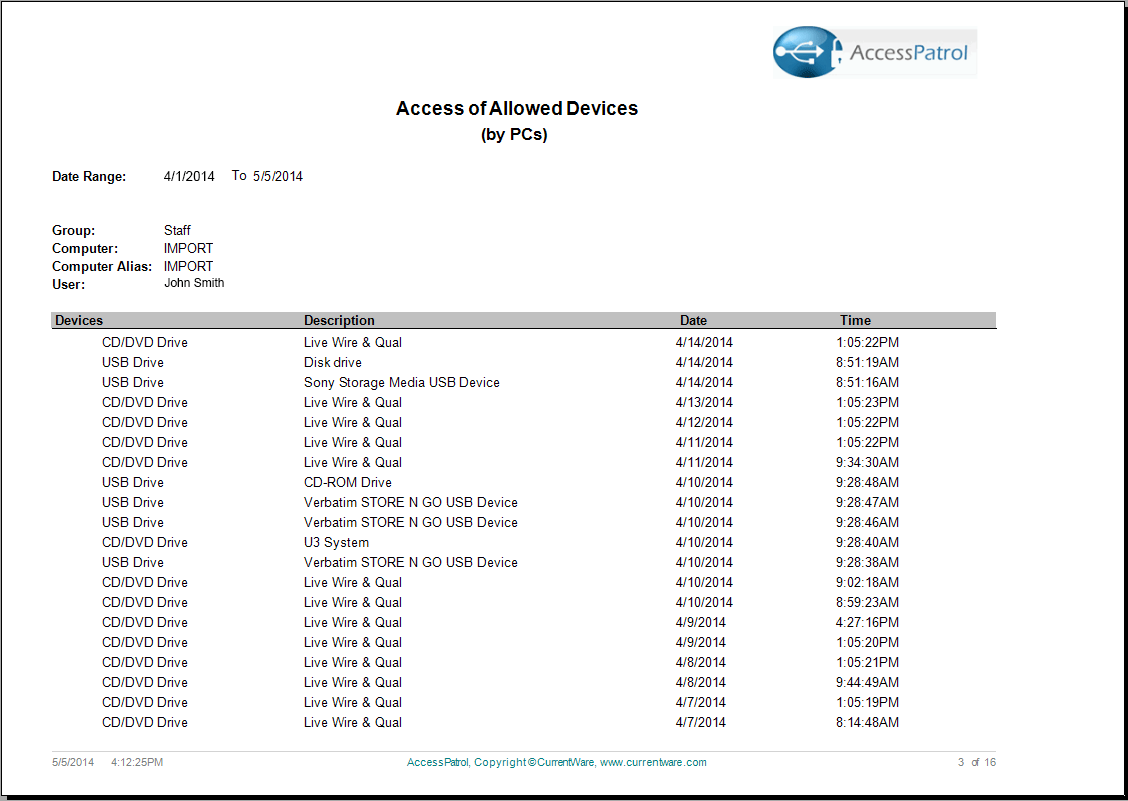Image resolution: width=1128 pixels, height=801 pixels.
Task: Click the time 9:28:46AM
Action: pos(867,522)
